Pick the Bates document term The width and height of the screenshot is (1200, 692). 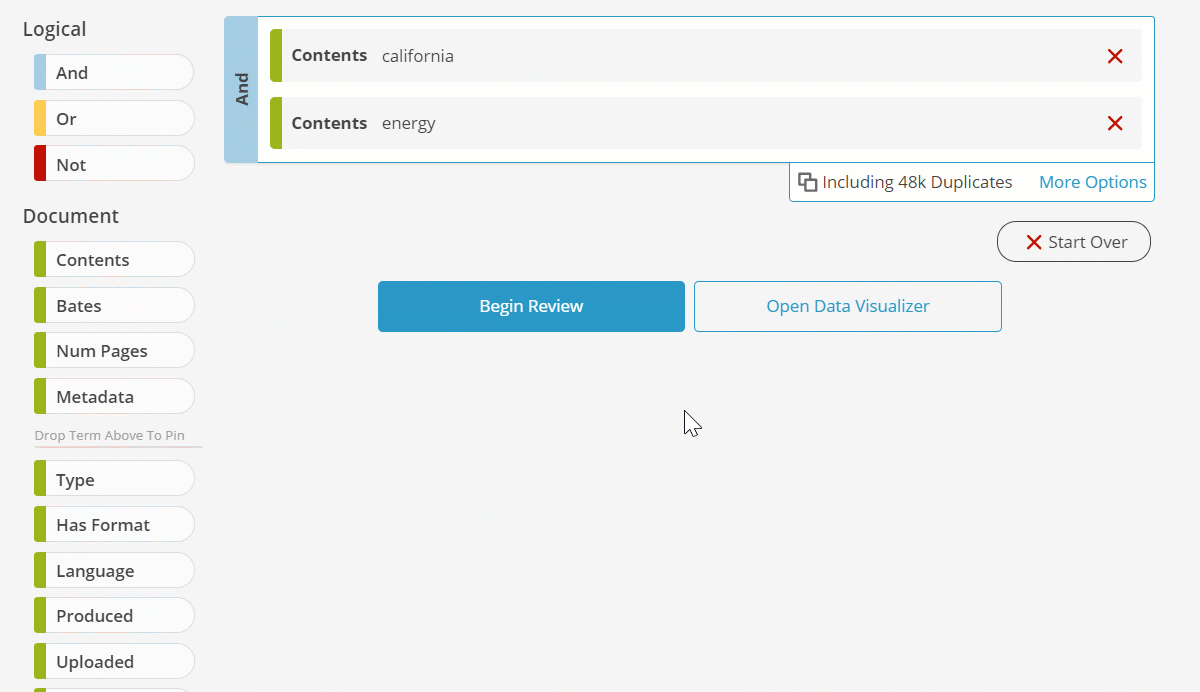click(114, 306)
